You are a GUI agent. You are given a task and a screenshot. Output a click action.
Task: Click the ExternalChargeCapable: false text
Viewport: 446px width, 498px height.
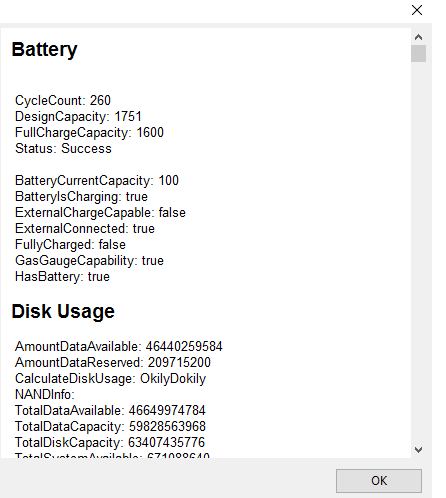point(100,212)
